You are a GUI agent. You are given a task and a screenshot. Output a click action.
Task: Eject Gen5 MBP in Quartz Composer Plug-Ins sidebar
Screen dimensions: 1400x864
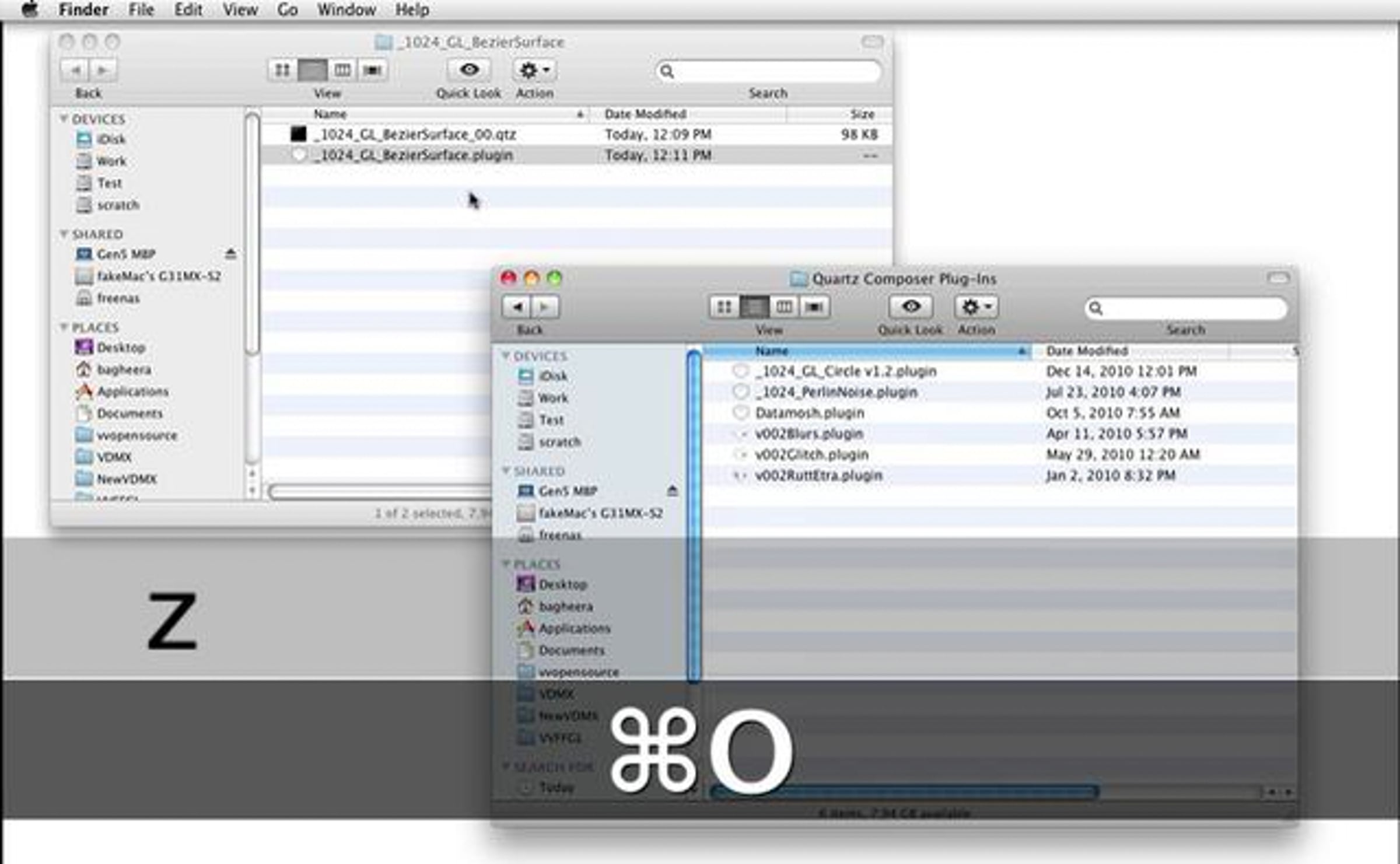[x=673, y=491]
